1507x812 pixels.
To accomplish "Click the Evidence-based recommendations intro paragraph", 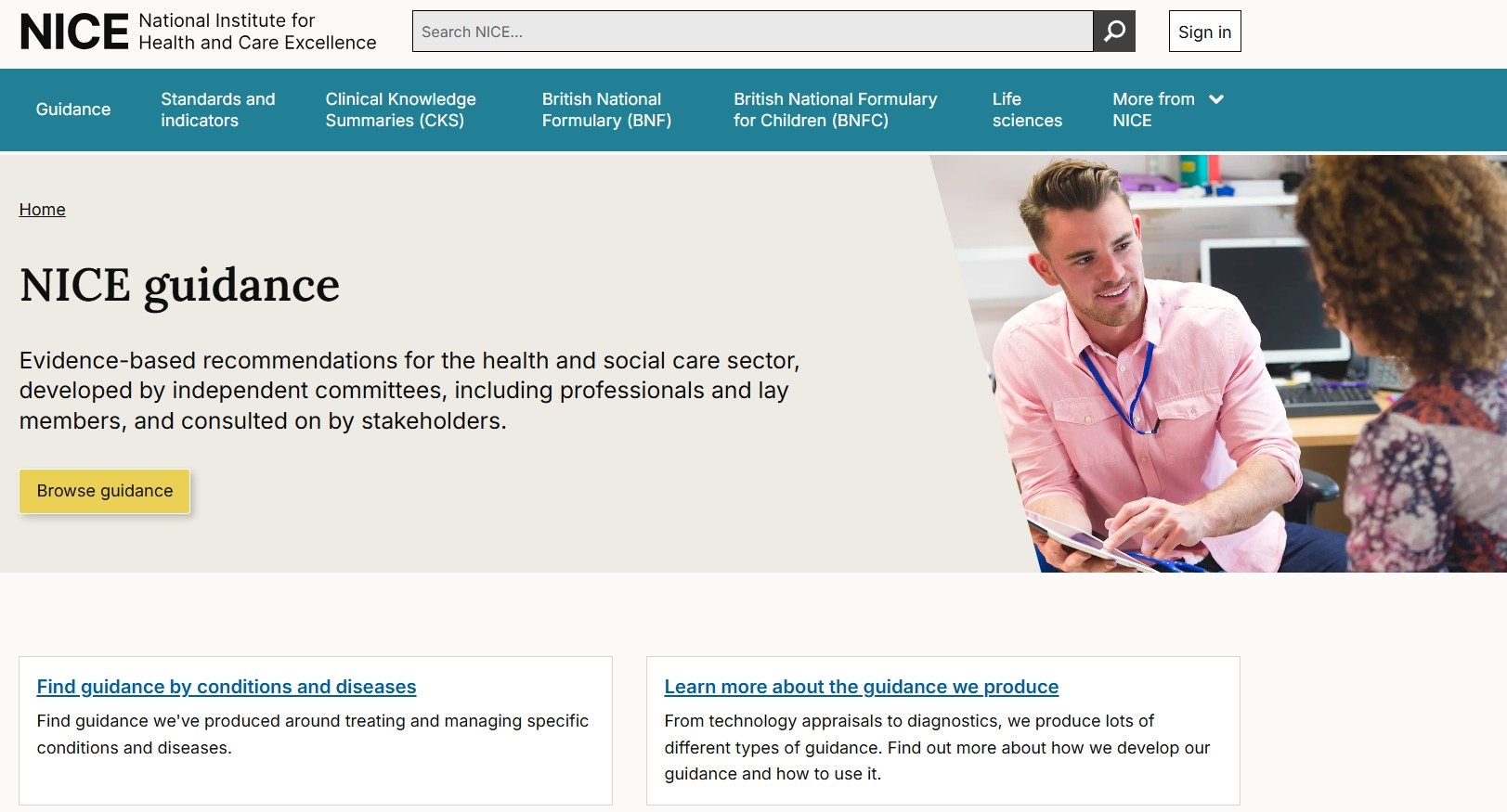I will click(409, 391).
